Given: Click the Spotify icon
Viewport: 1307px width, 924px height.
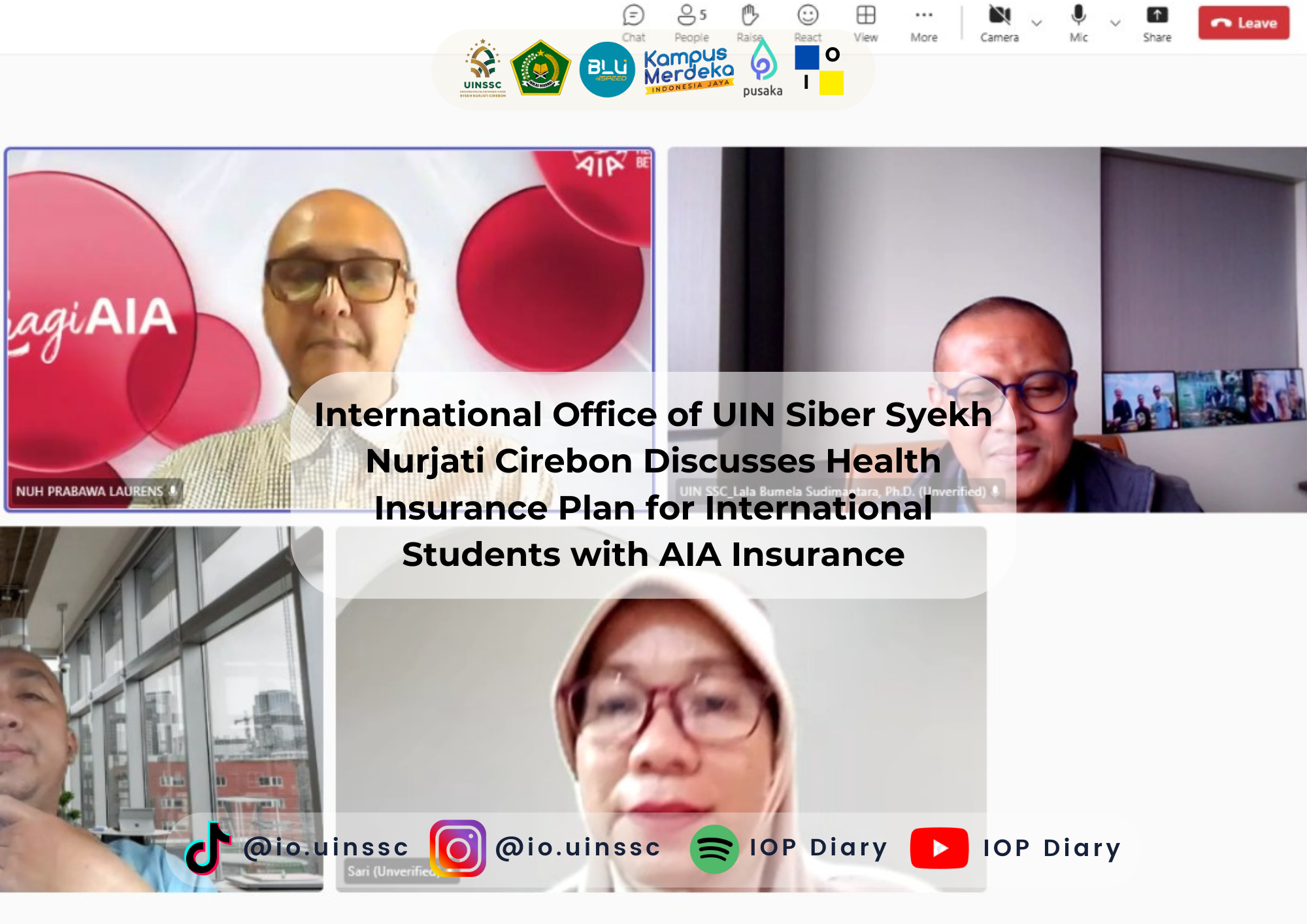Looking at the screenshot, I should (x=714, y=850).
